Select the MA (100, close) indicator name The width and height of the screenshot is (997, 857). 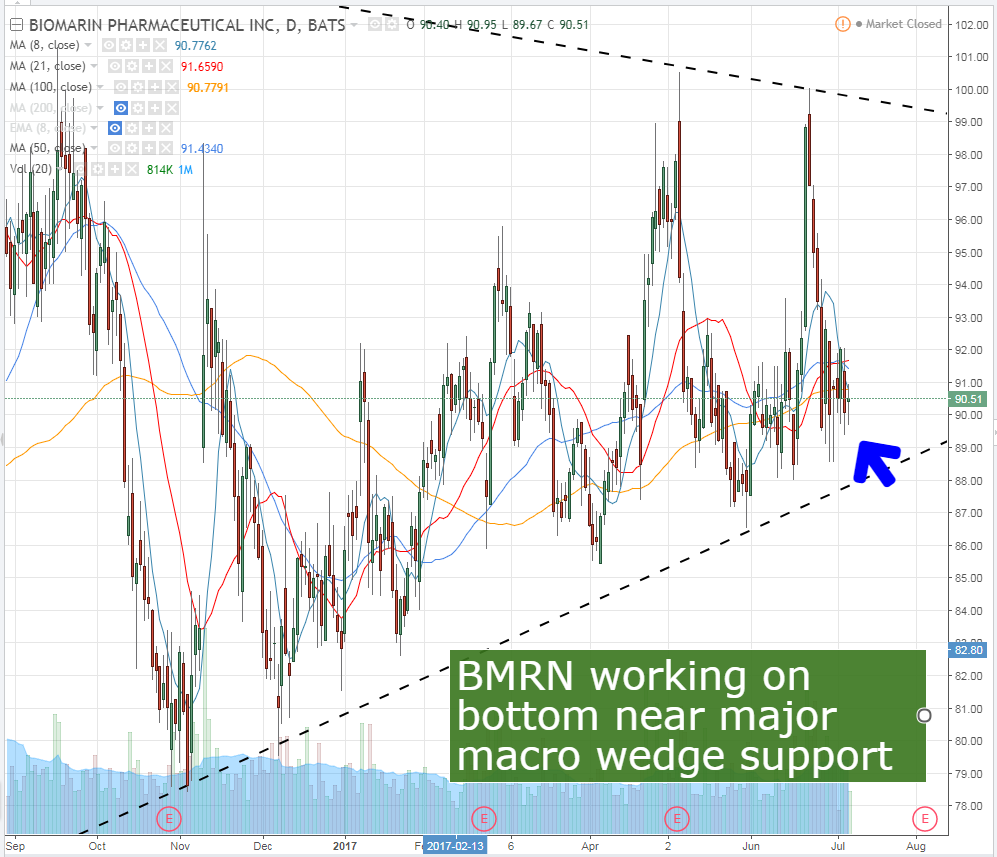coord(51,87)
